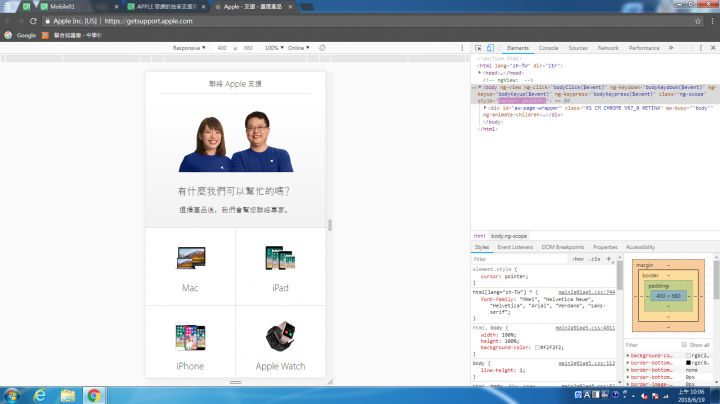
Task: Select the iPhone product tile
Action: (x=190, y=342)
